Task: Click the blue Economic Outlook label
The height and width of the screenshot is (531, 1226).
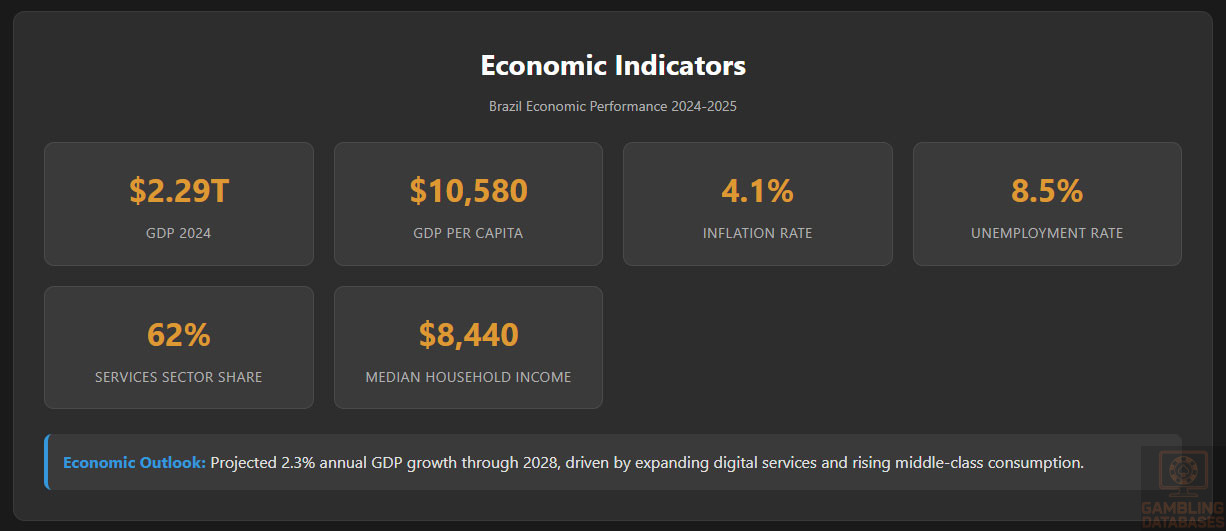Action: 134,463
